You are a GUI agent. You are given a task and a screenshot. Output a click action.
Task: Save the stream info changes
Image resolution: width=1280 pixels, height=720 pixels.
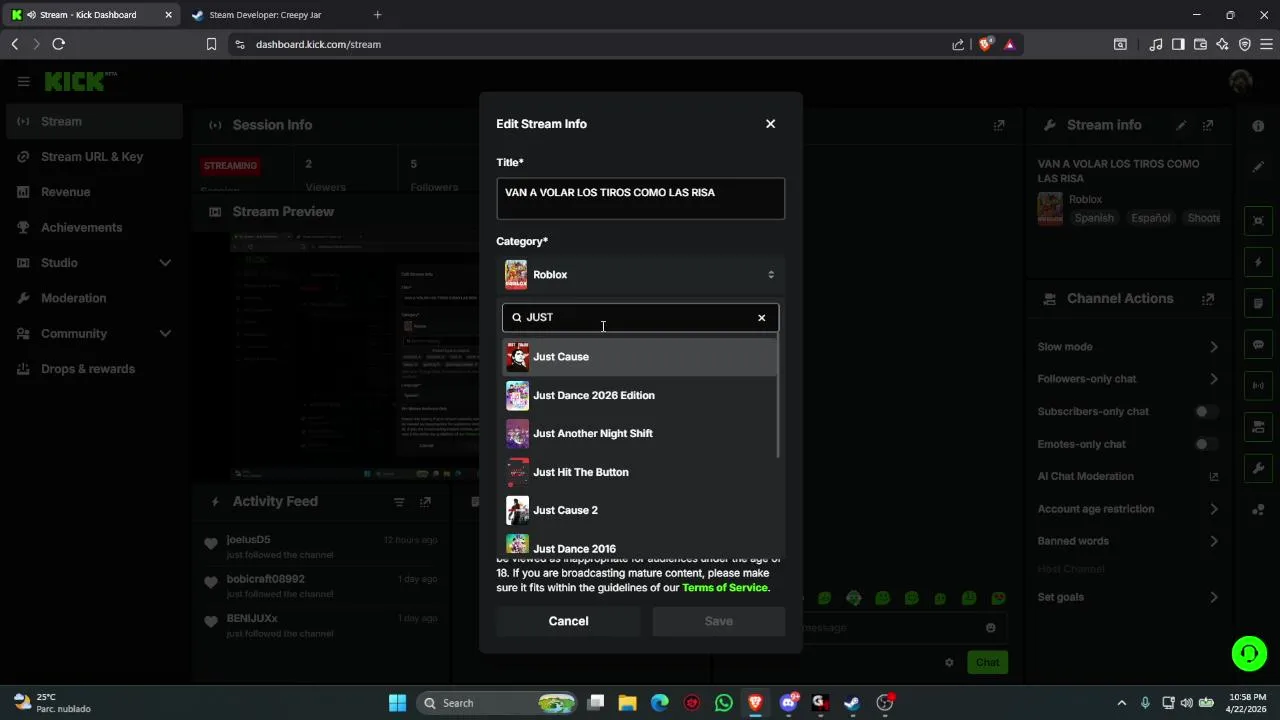pos(718,621)
